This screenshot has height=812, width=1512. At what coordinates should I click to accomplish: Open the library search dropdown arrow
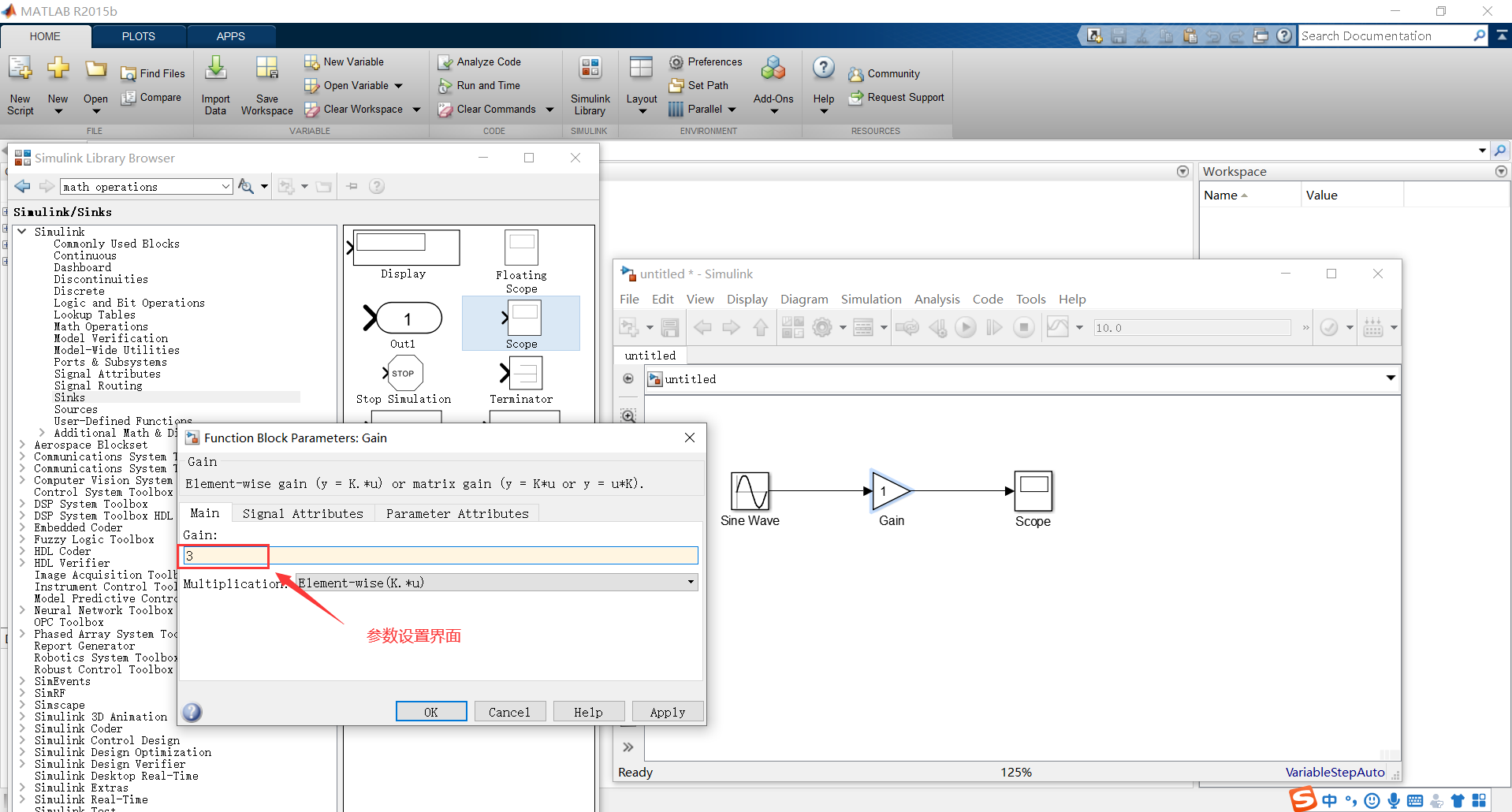pyautogui.click(x=225, y=187)
